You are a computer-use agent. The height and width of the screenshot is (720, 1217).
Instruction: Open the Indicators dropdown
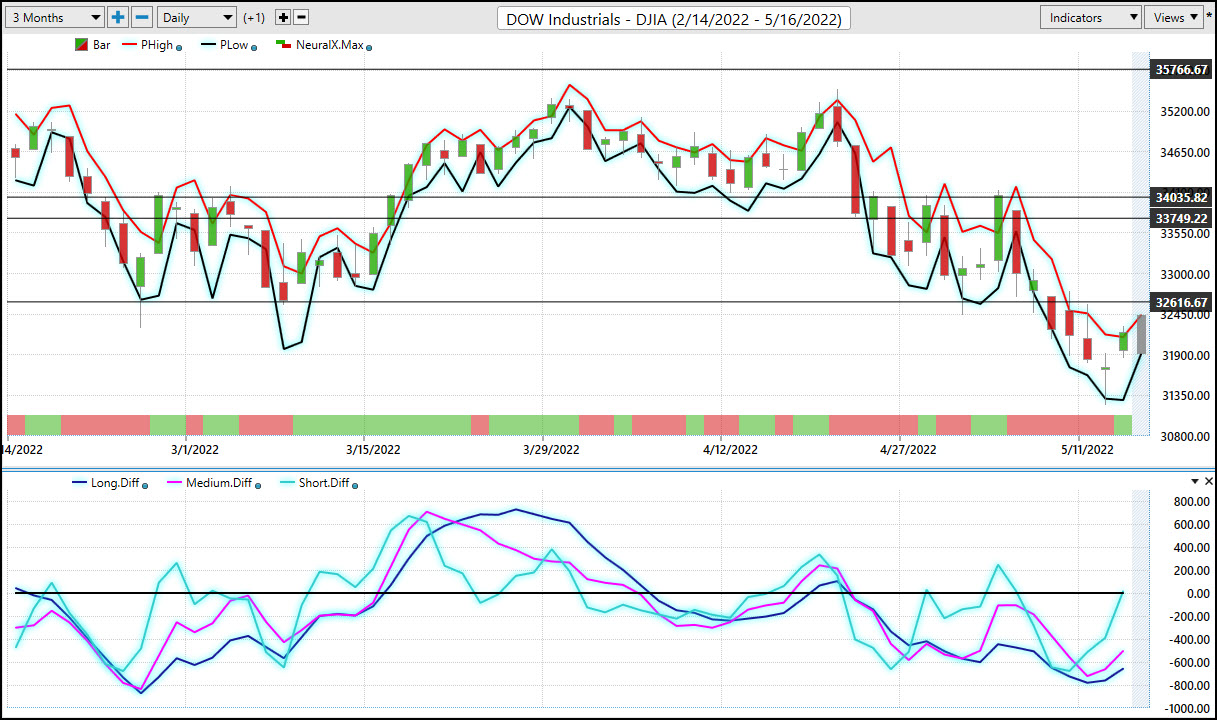click(1091, 17)
